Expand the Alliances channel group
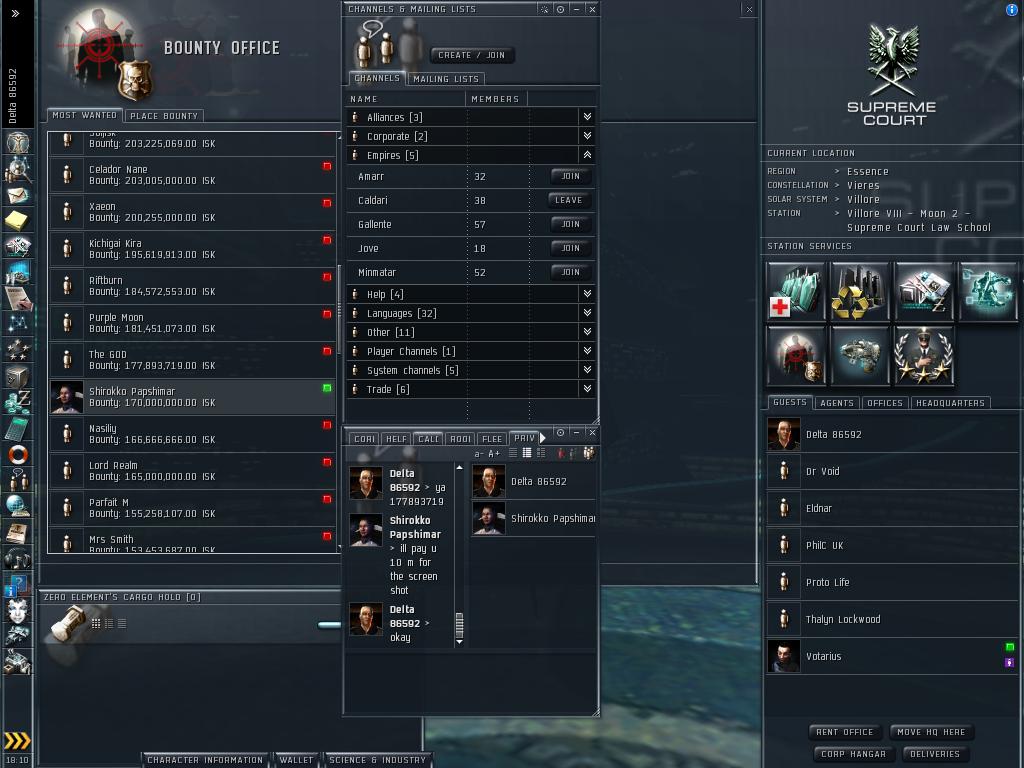1024x768 pixels. pos(587,117)
